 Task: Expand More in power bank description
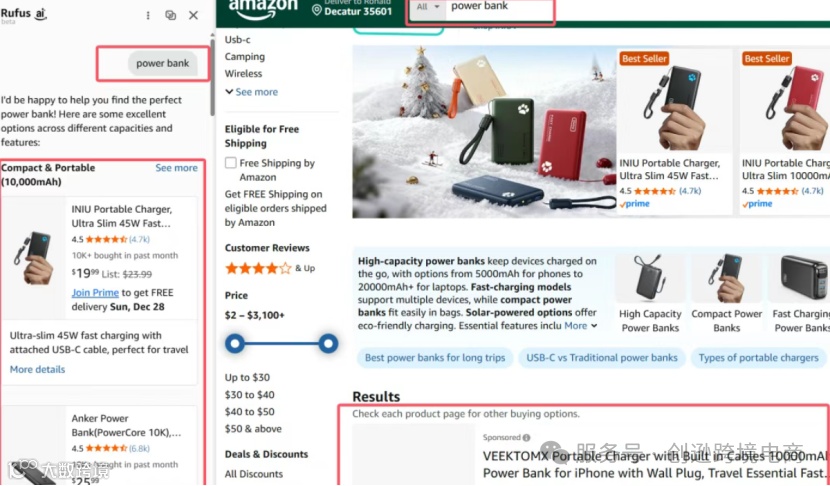click(x=581, y=326)
